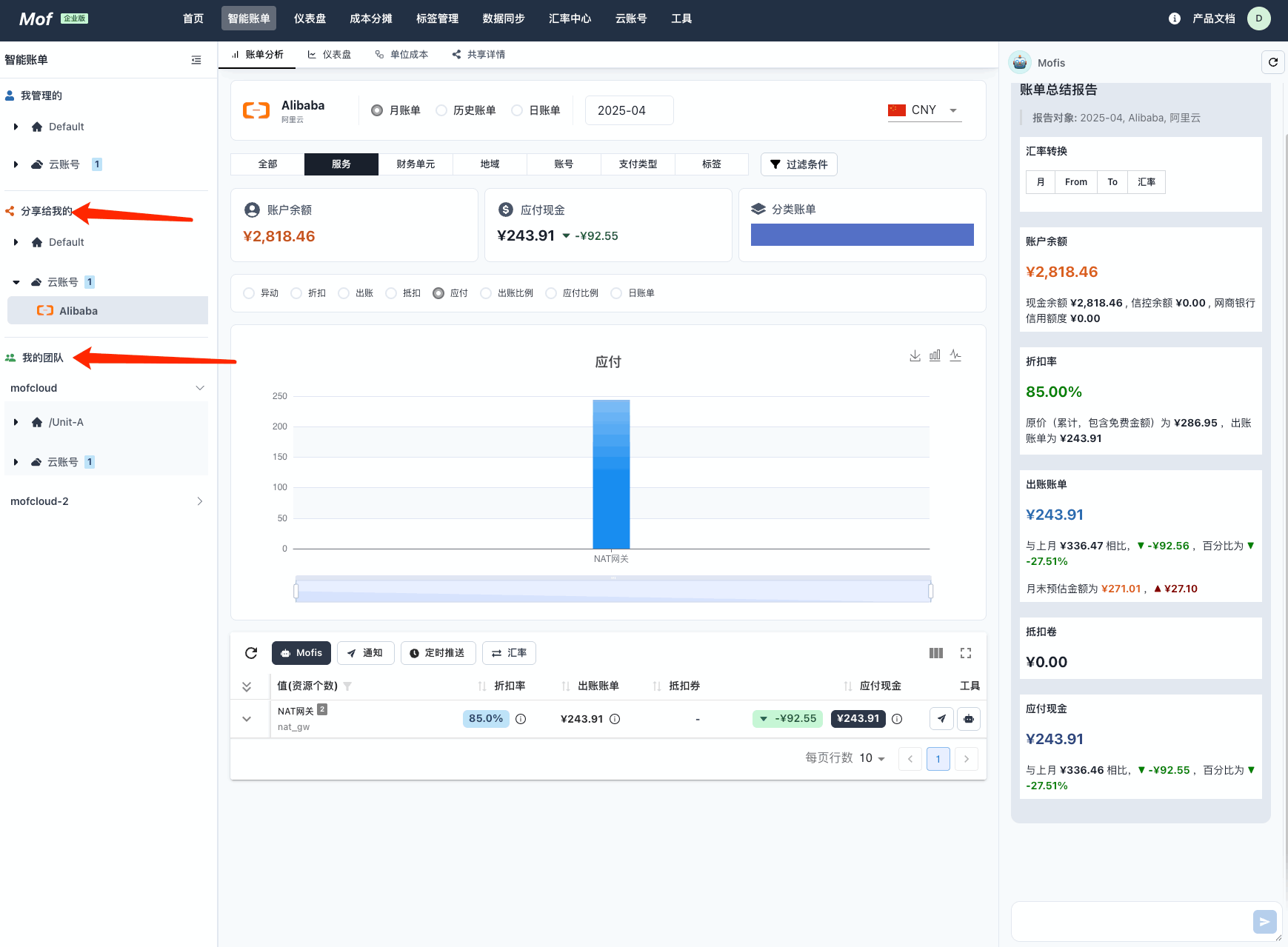Choose the 出账比例 chart metric
The image size is (1288, 947).
(486, 293)
